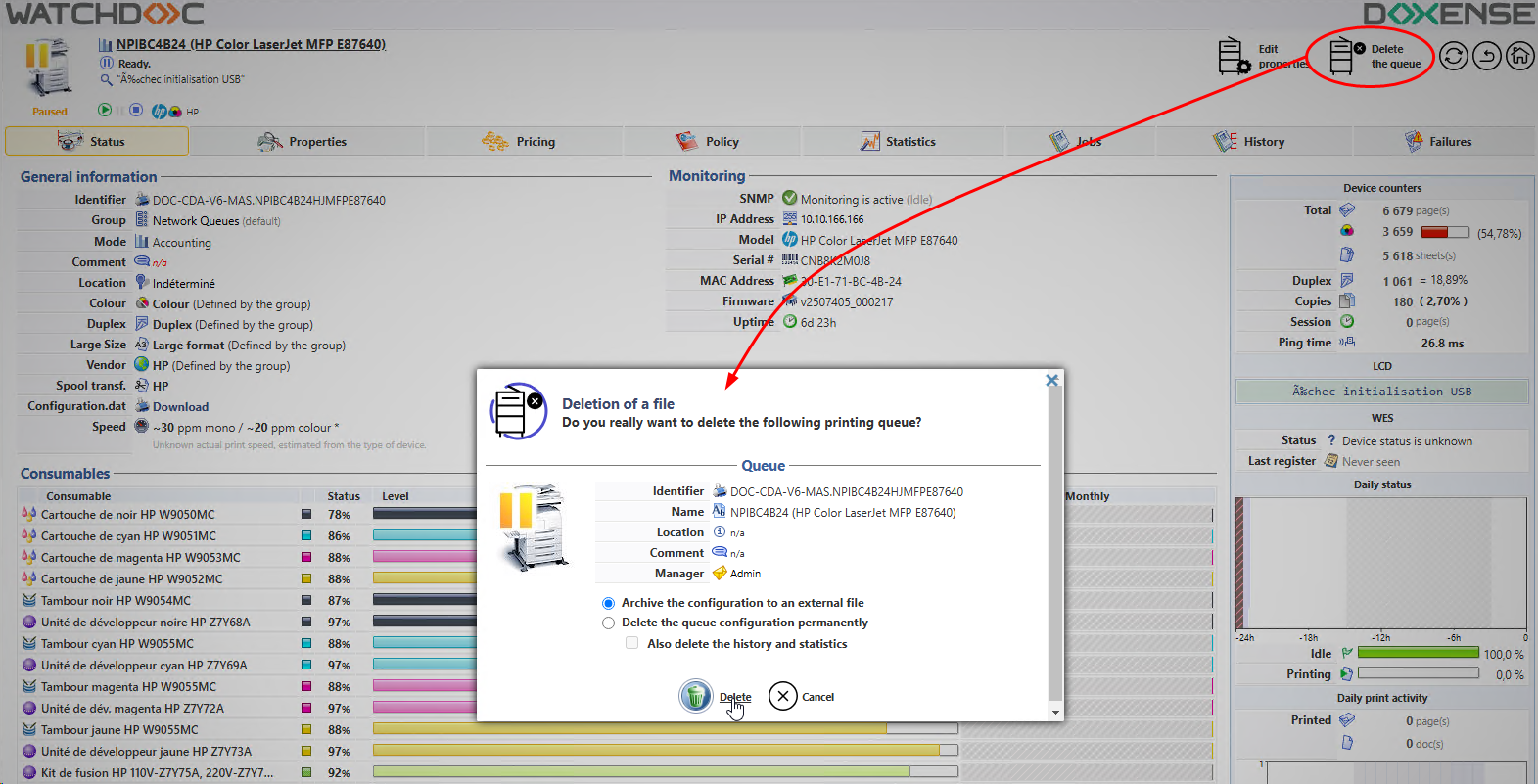Open the Jobs tab
The height and width of the screenshot is (784, 1538).
click(1080, 141)
